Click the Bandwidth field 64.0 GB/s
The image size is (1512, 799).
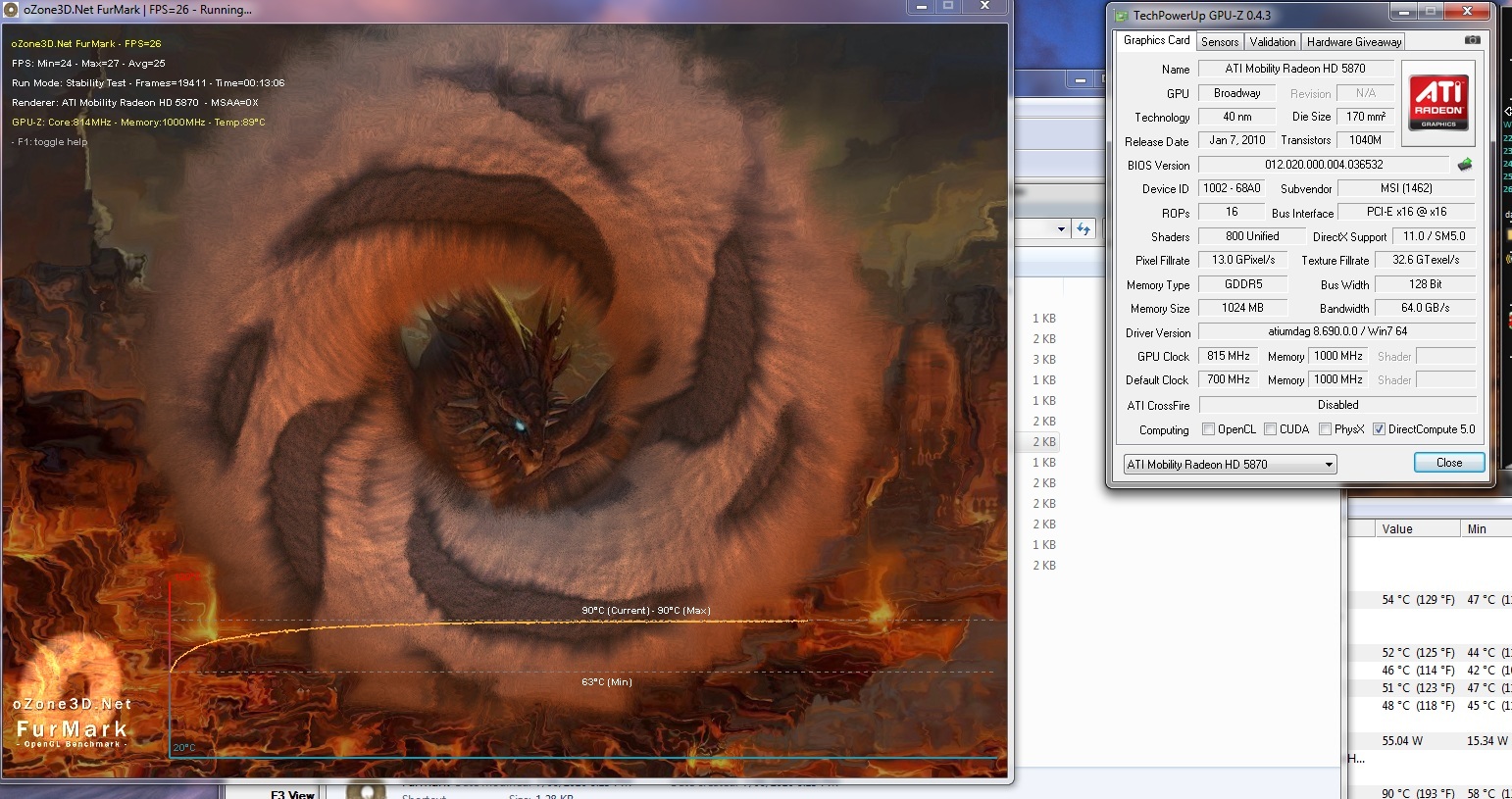[1426, 308]
